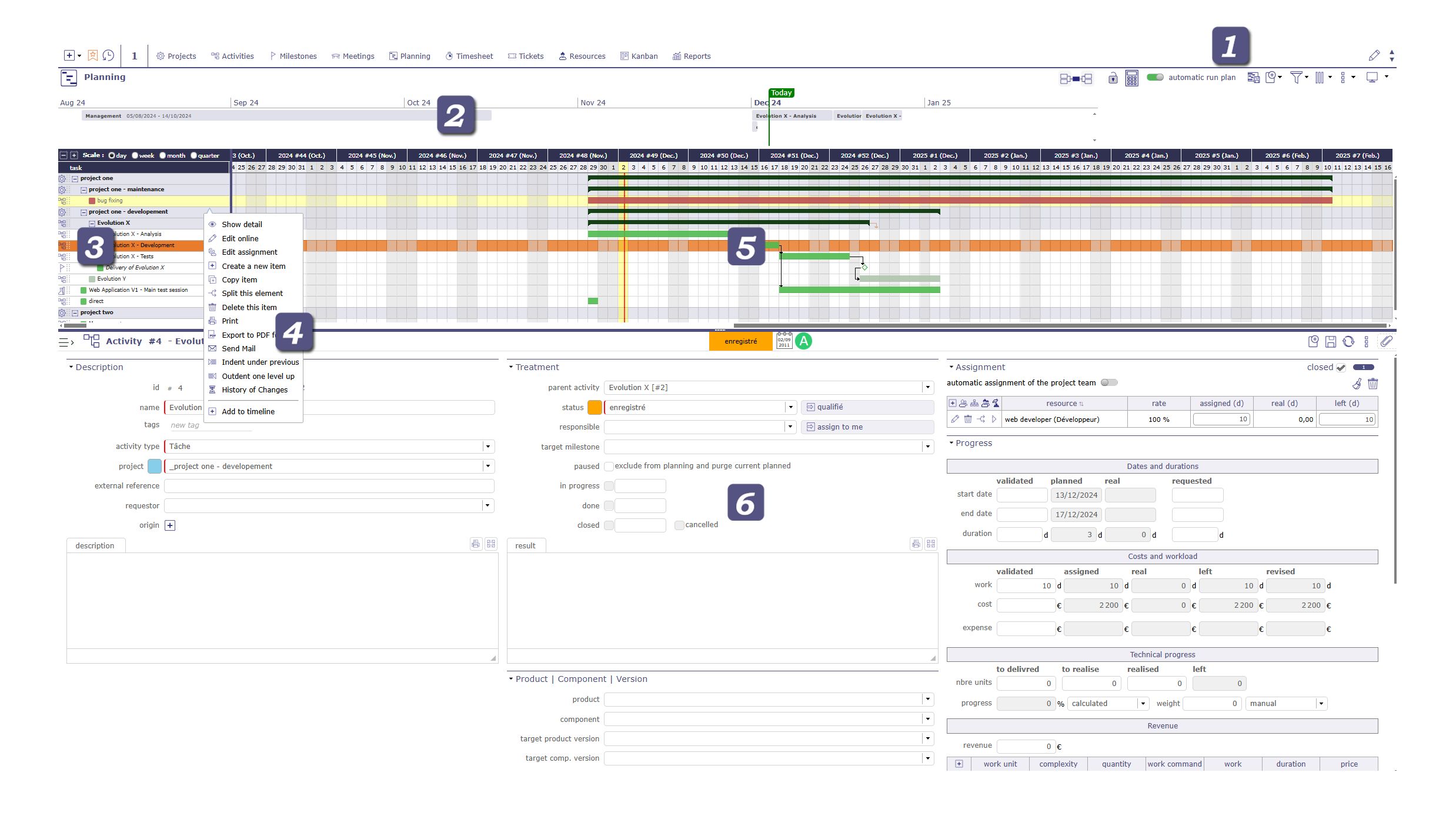The height and width of the screenshot is (829, 1456).
Task: Open the Kanban view from the top menu
Action: [x=639, y=56]
